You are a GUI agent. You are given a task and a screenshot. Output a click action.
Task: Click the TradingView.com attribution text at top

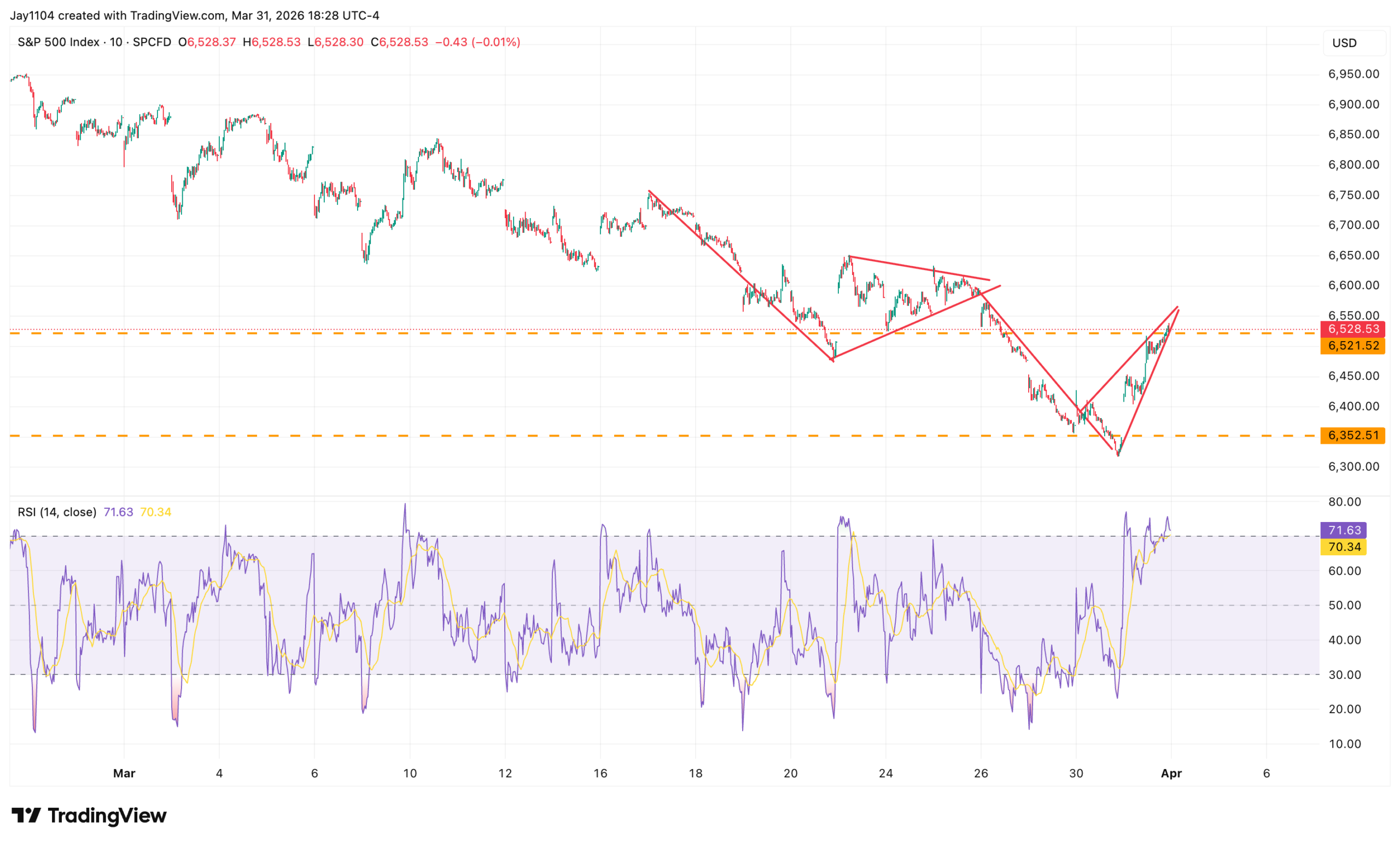tap(177, 15)
